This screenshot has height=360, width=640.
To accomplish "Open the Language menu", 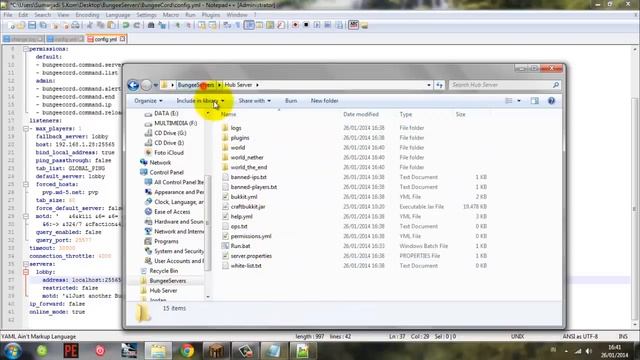I will [x=118, y=15].
